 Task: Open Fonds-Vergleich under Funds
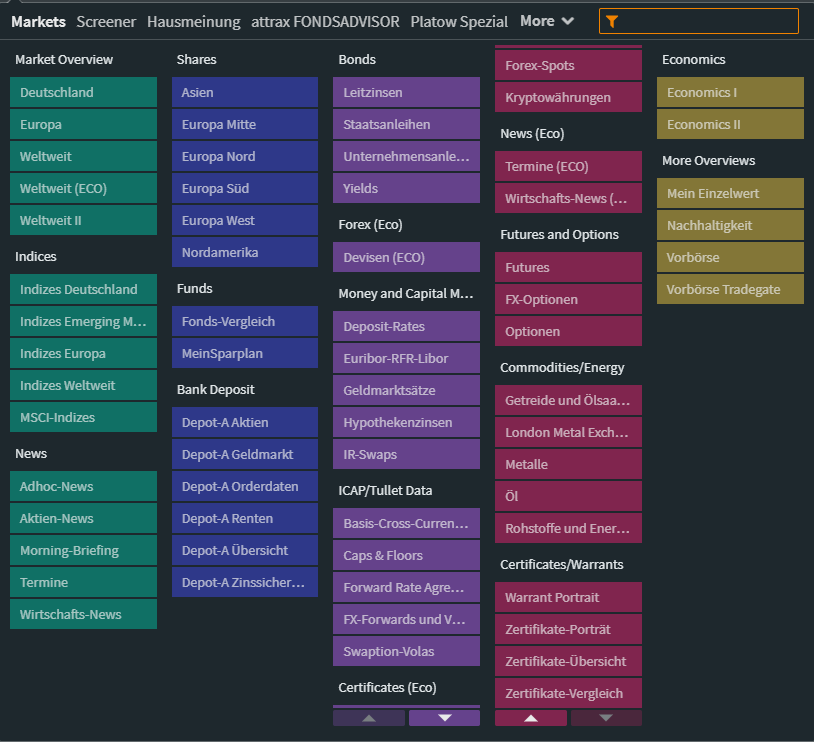[x=244, y=321]
